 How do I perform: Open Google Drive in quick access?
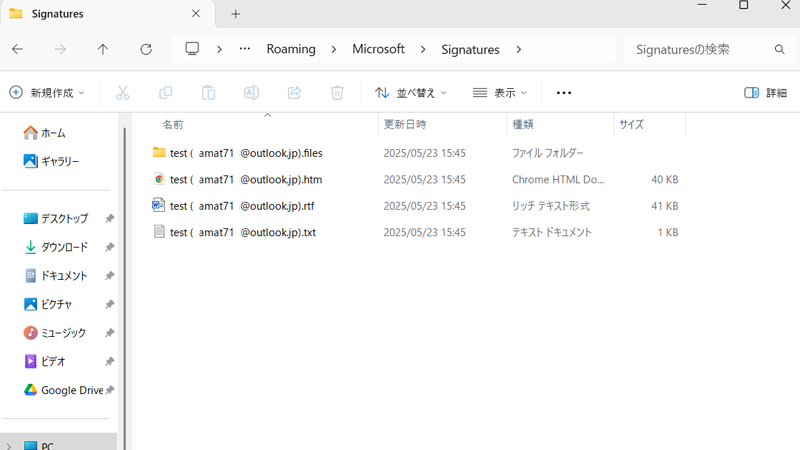click(x=63, y=390)
